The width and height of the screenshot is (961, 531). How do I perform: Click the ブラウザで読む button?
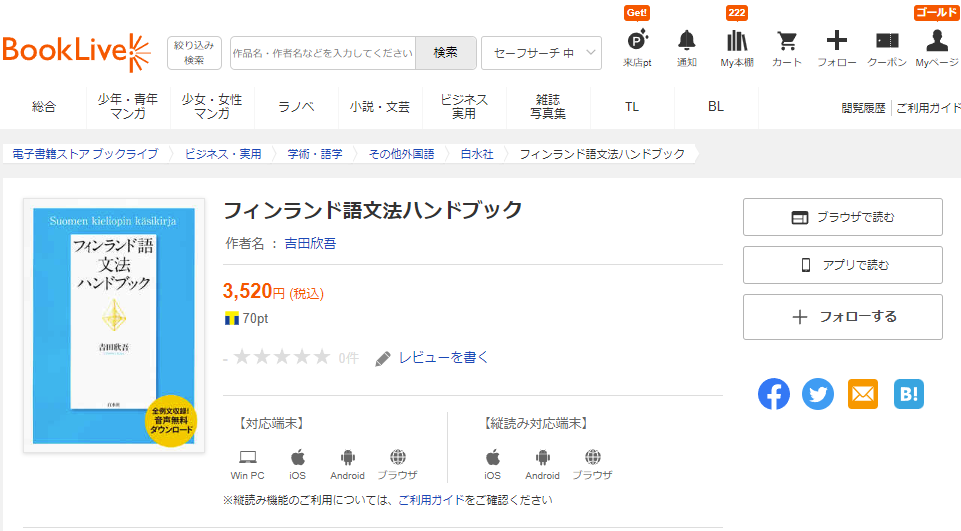point(842,217)
